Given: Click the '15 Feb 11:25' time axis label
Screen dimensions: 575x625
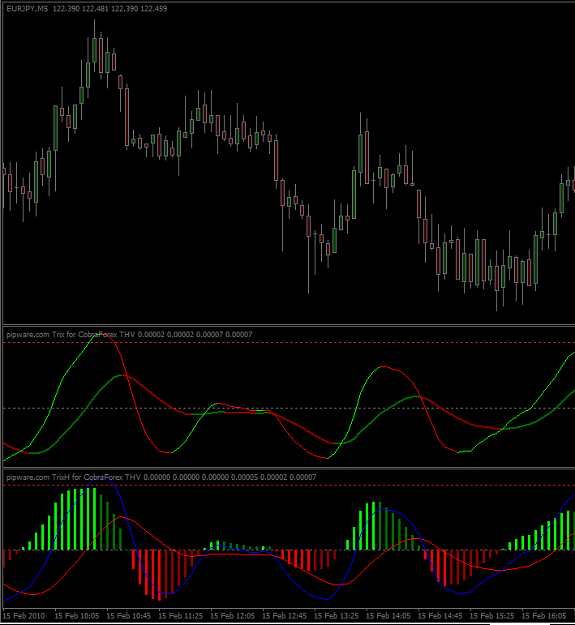Looking at the screenshot, I should pyautogui.click(x=180, y=616).
